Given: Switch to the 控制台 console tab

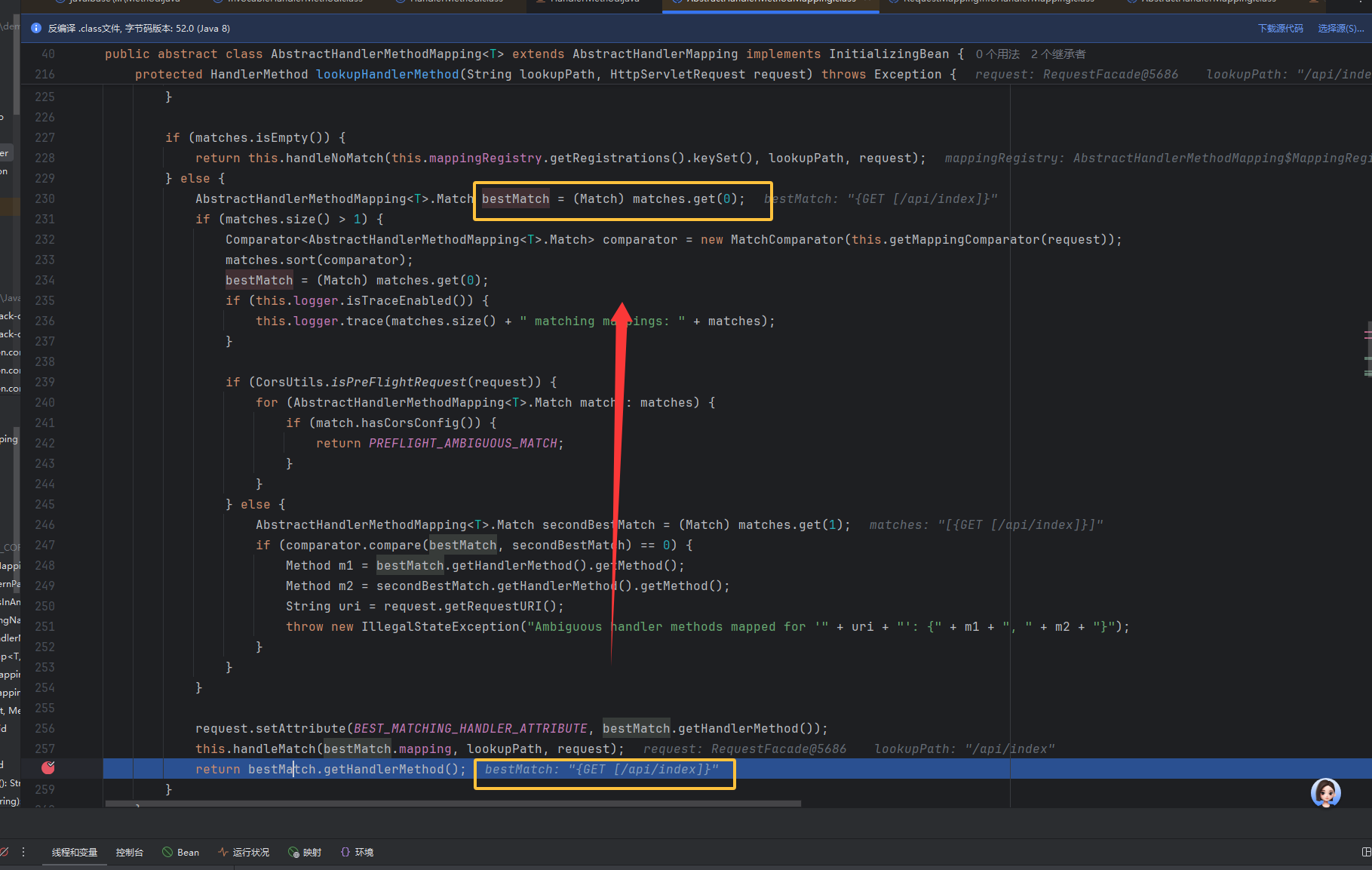Looking at the screenshot, I should point(130,853).
